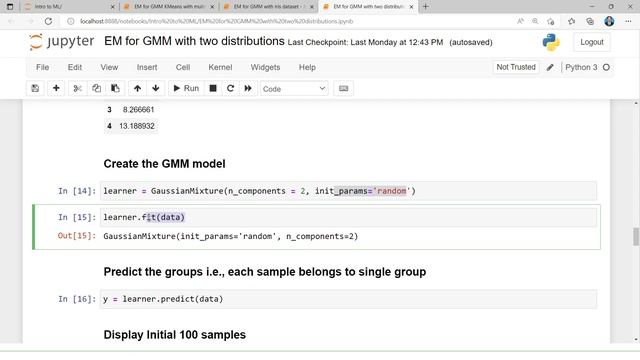Click the Not Trusted button
Image resolution: width=640 pixels, height=360 pixels.
(516, 67)
